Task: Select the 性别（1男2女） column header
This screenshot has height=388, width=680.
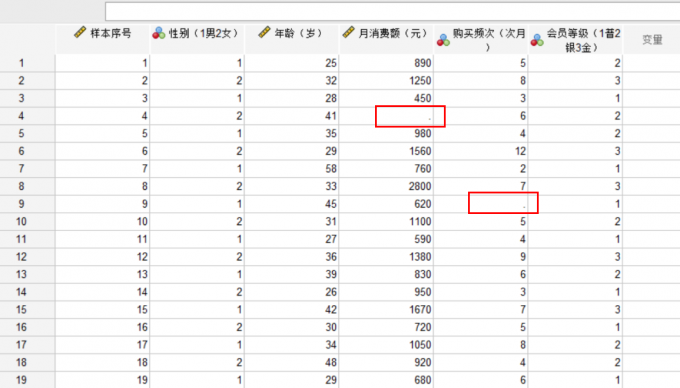Action: pyautogui.click(x=197, y=39)
